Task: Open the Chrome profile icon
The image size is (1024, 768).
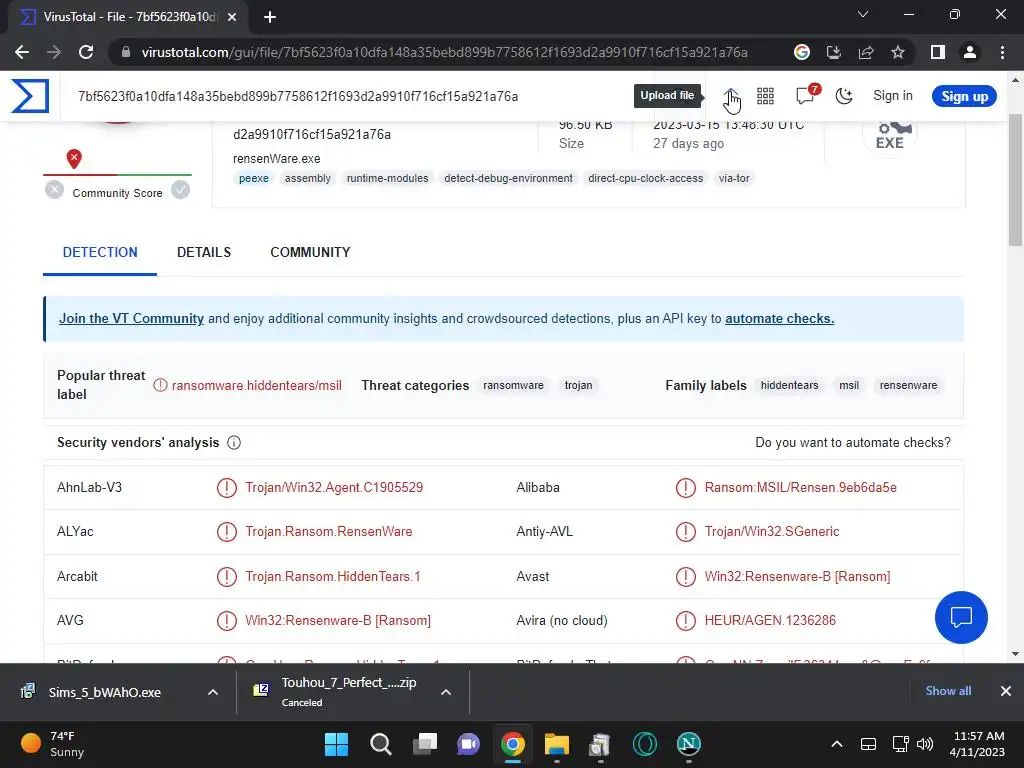Action: 970,52
